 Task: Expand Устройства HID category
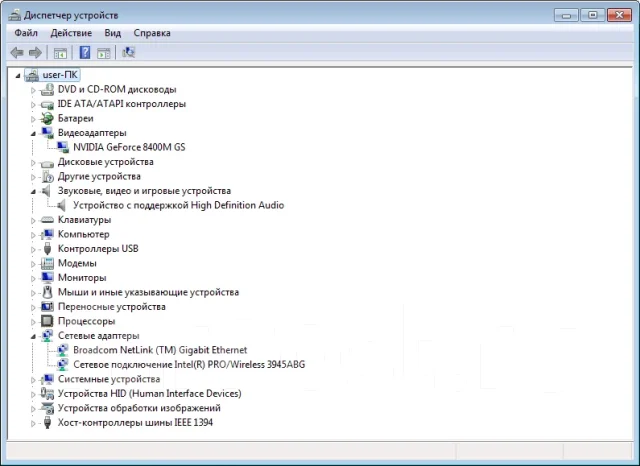pyautogui.click(x=33, y=394)
